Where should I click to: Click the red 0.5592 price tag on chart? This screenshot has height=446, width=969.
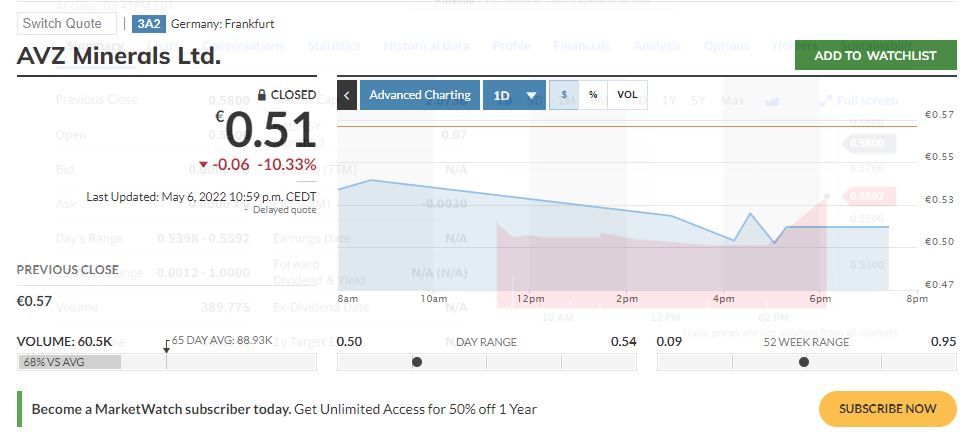coord(867,196)
